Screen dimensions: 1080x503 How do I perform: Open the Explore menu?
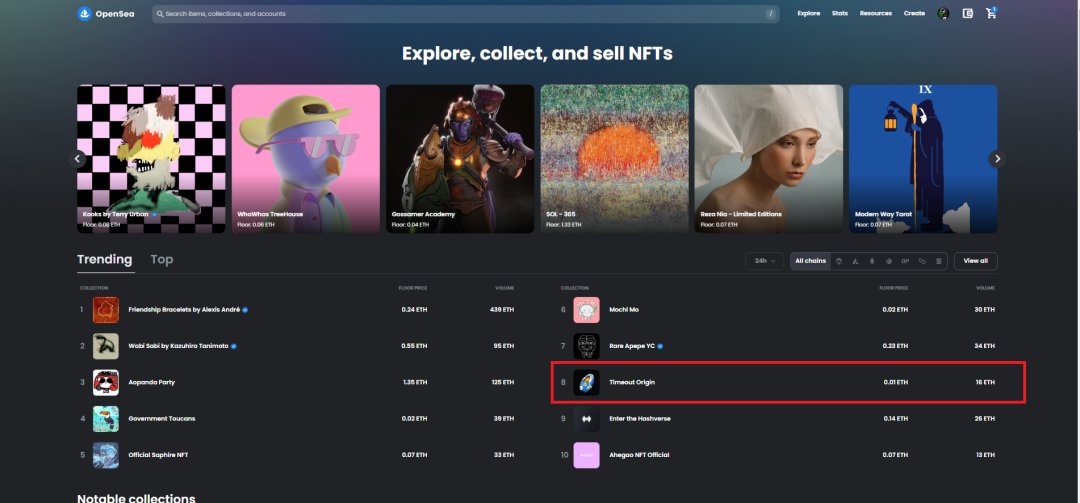(809, 13)
